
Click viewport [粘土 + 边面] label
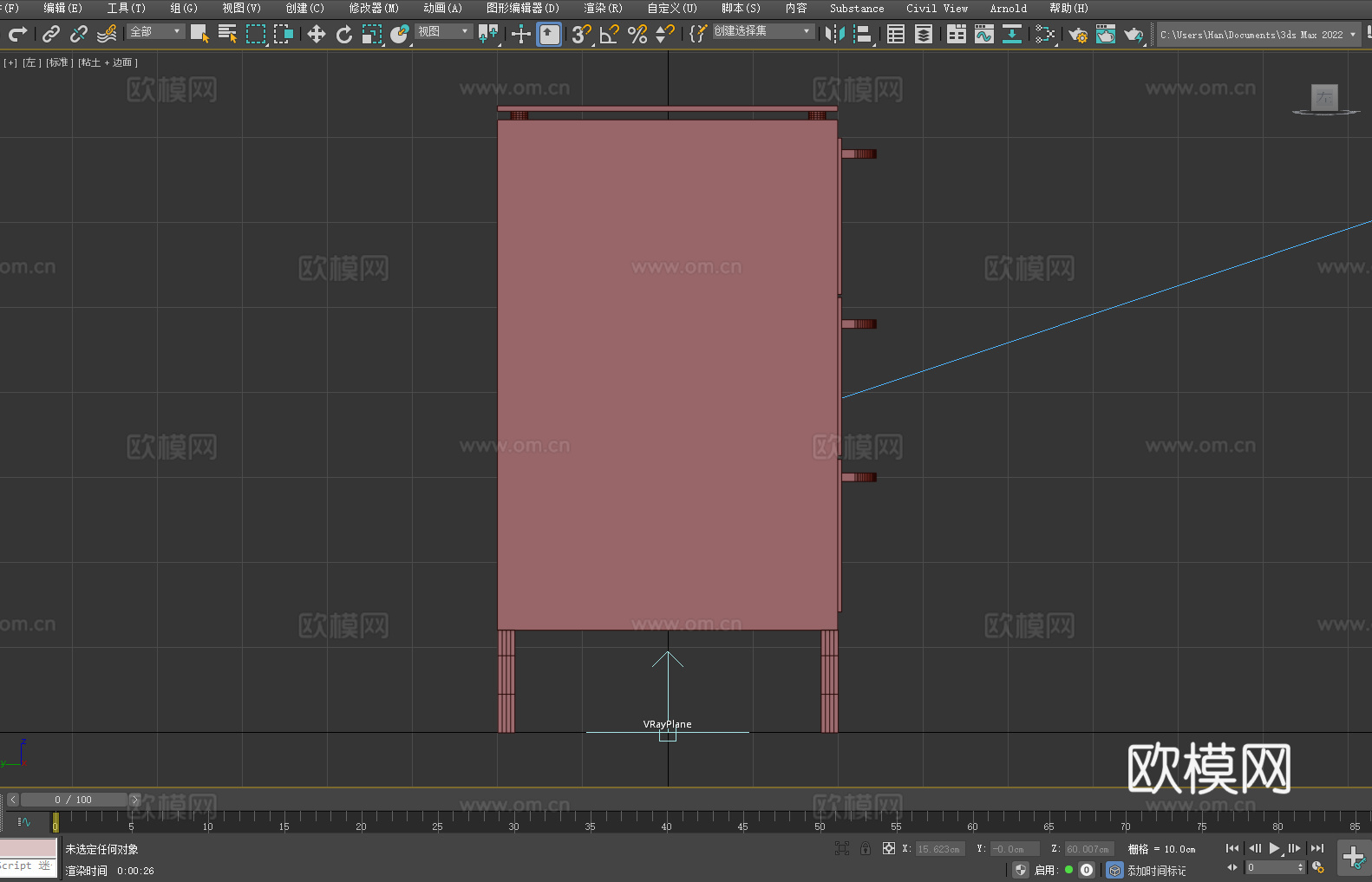tap(108, 62)
